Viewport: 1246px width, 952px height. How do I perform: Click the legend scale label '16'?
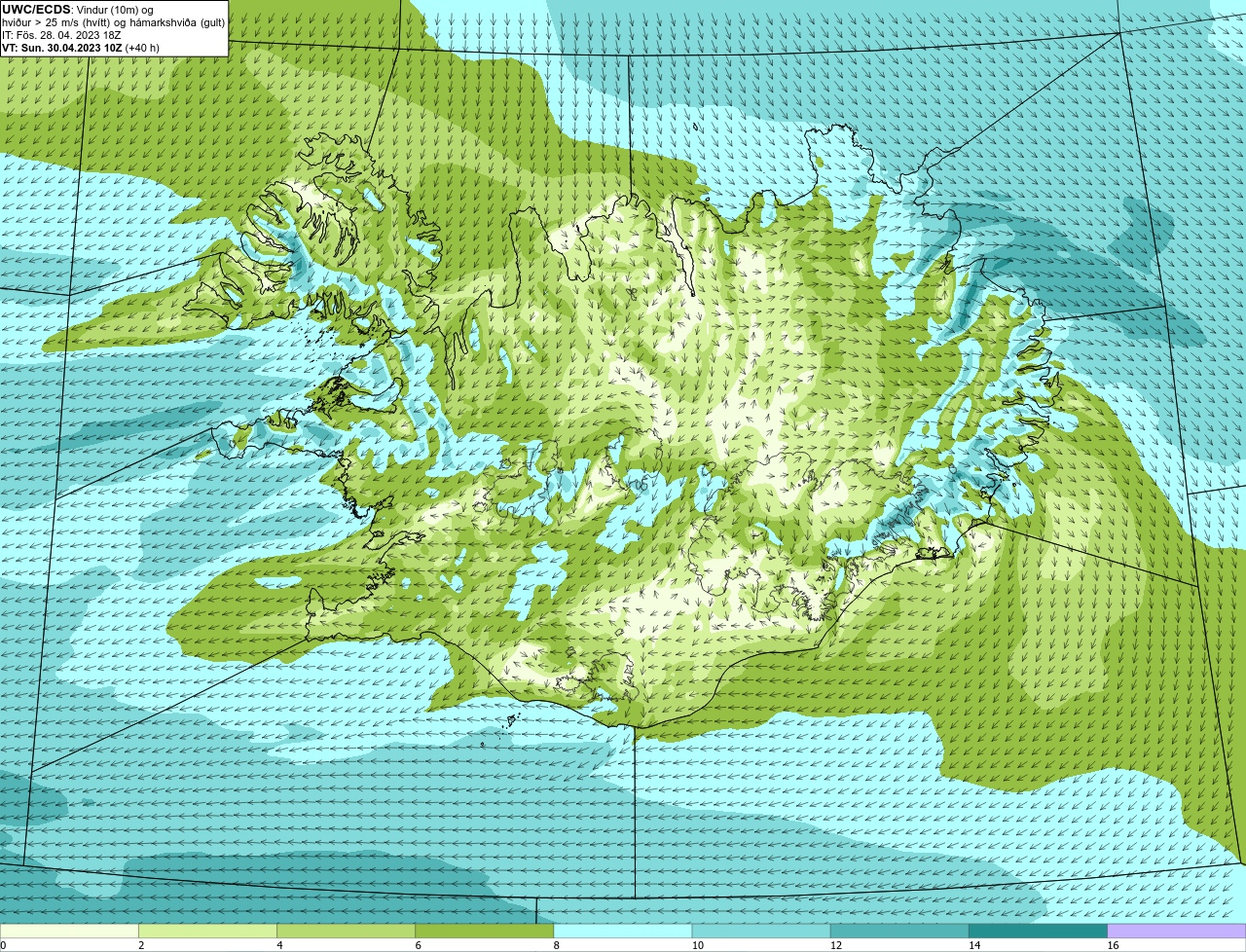point(1113,945)
